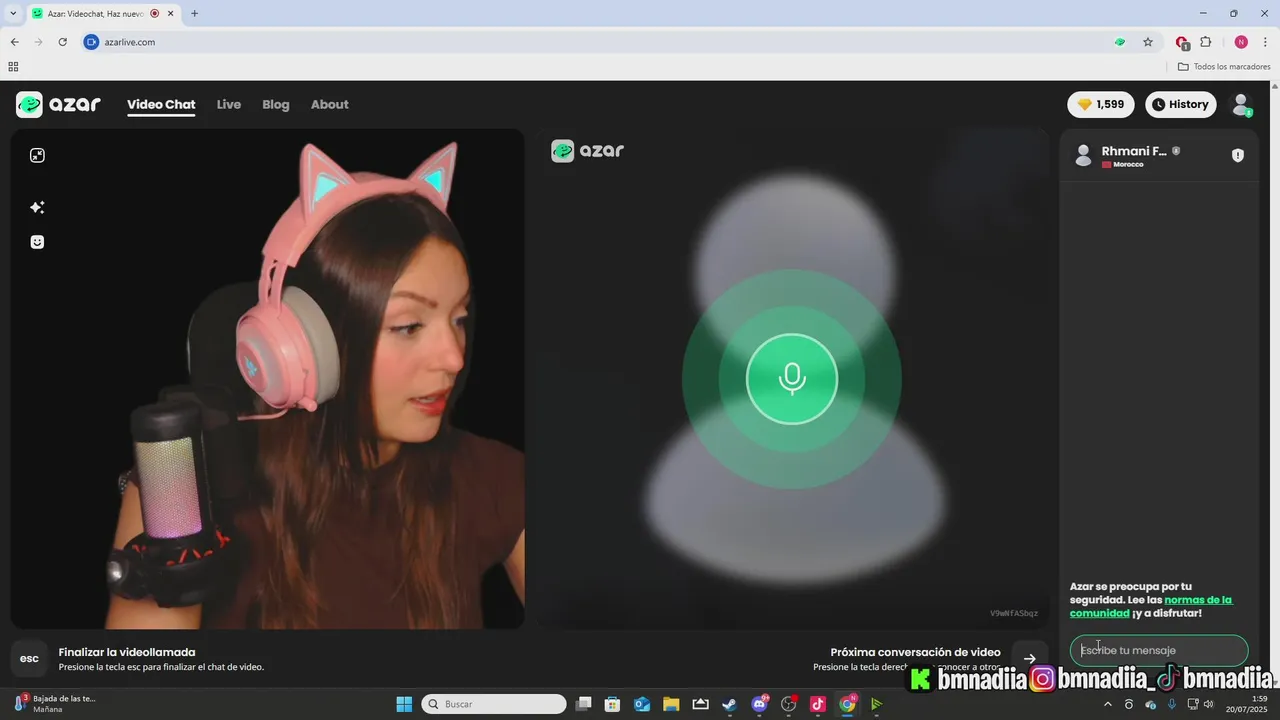Click the Escribe tu mensaje input field

[x=1159, y=650]
